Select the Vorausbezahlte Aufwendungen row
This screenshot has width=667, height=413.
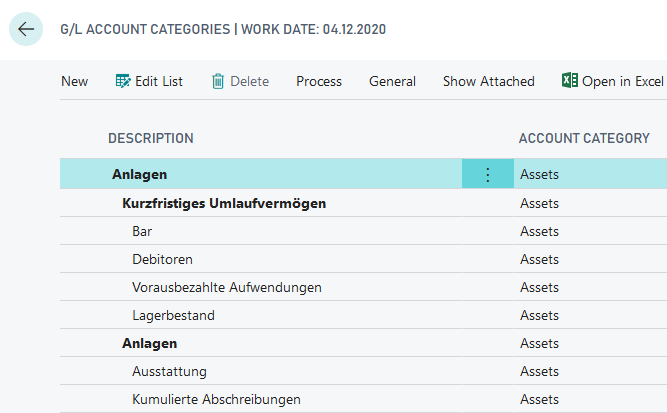[226, 287]
